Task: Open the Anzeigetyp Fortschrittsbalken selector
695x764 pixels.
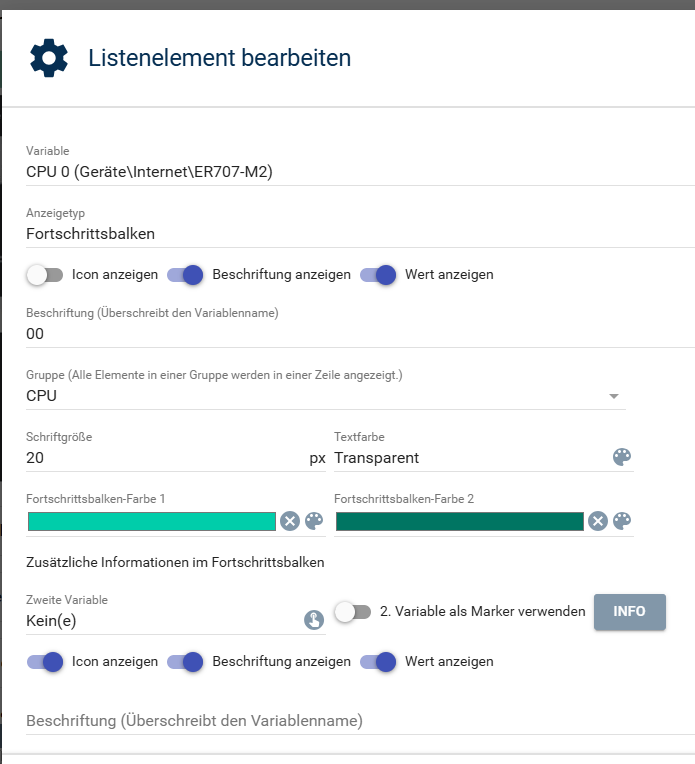Action: pyautogui.click(x=360, y=234)
